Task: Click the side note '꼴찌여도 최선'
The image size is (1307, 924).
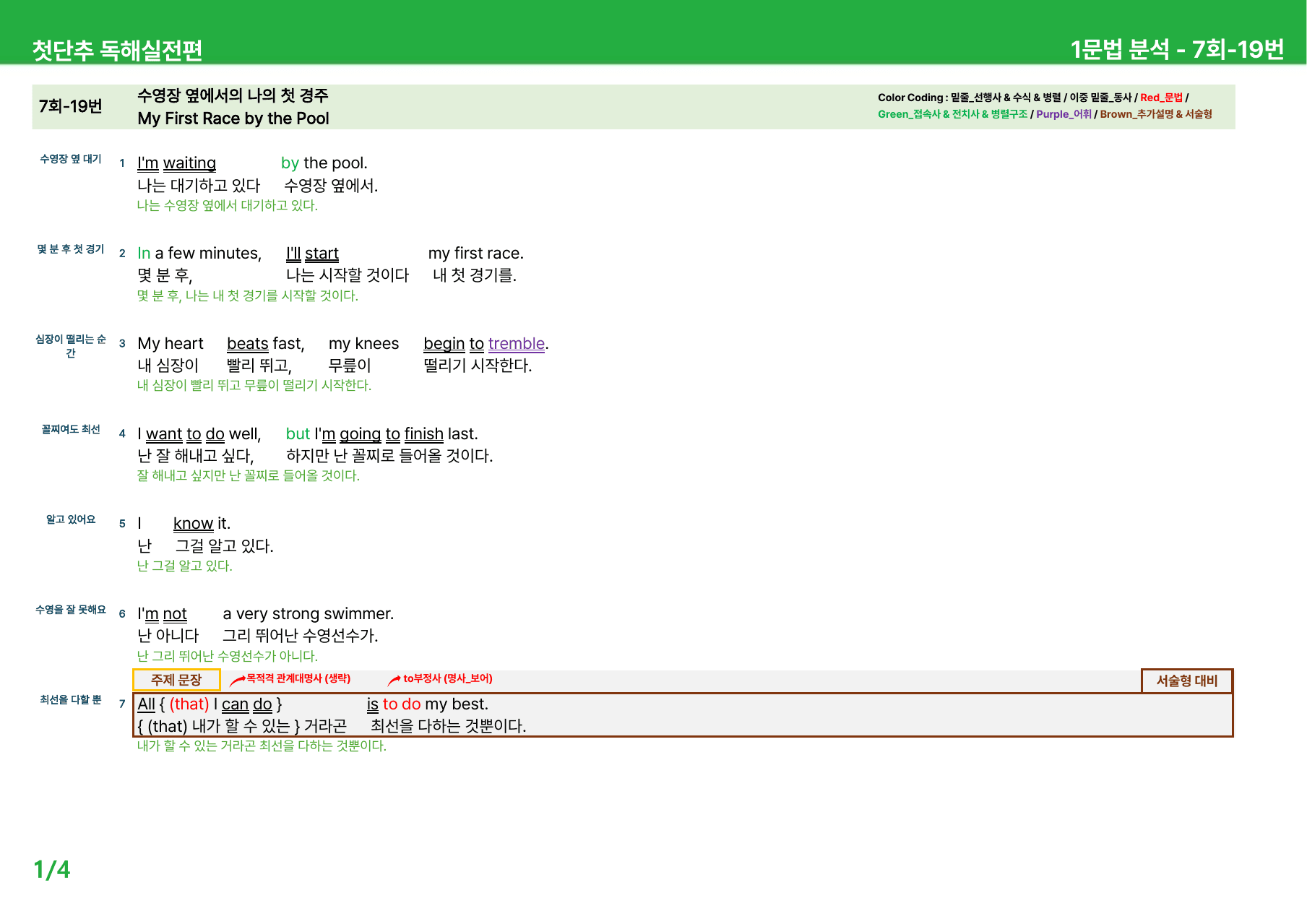Action: tap(71, 429)
